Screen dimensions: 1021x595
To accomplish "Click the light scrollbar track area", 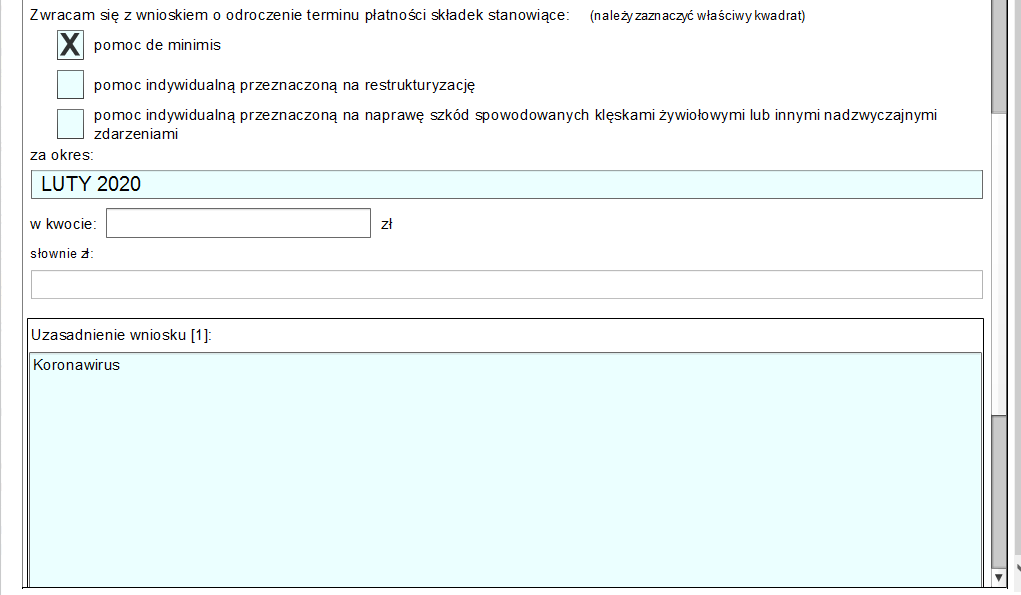I will click(x=1000, y=260).
